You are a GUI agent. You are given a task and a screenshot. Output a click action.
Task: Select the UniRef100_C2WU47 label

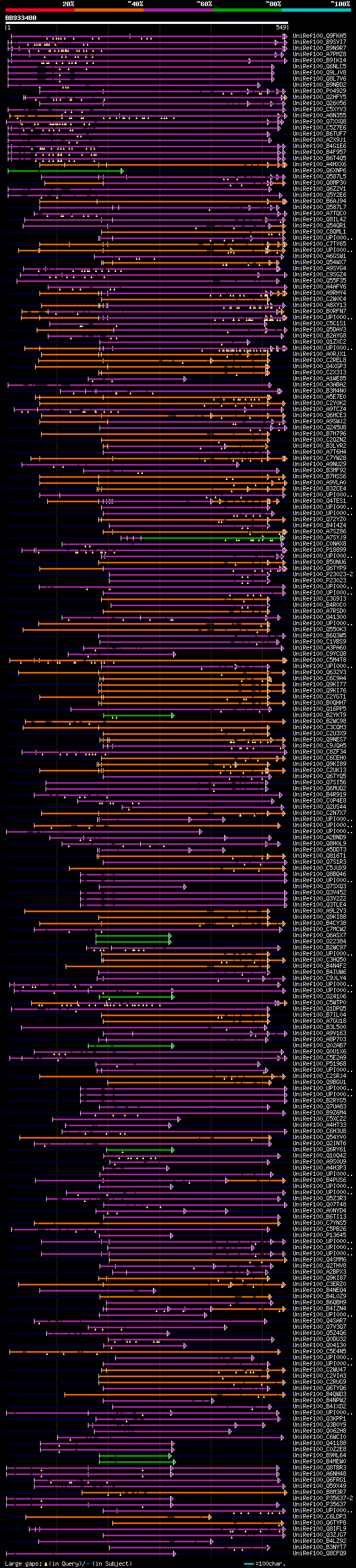tap(319, 1369)
